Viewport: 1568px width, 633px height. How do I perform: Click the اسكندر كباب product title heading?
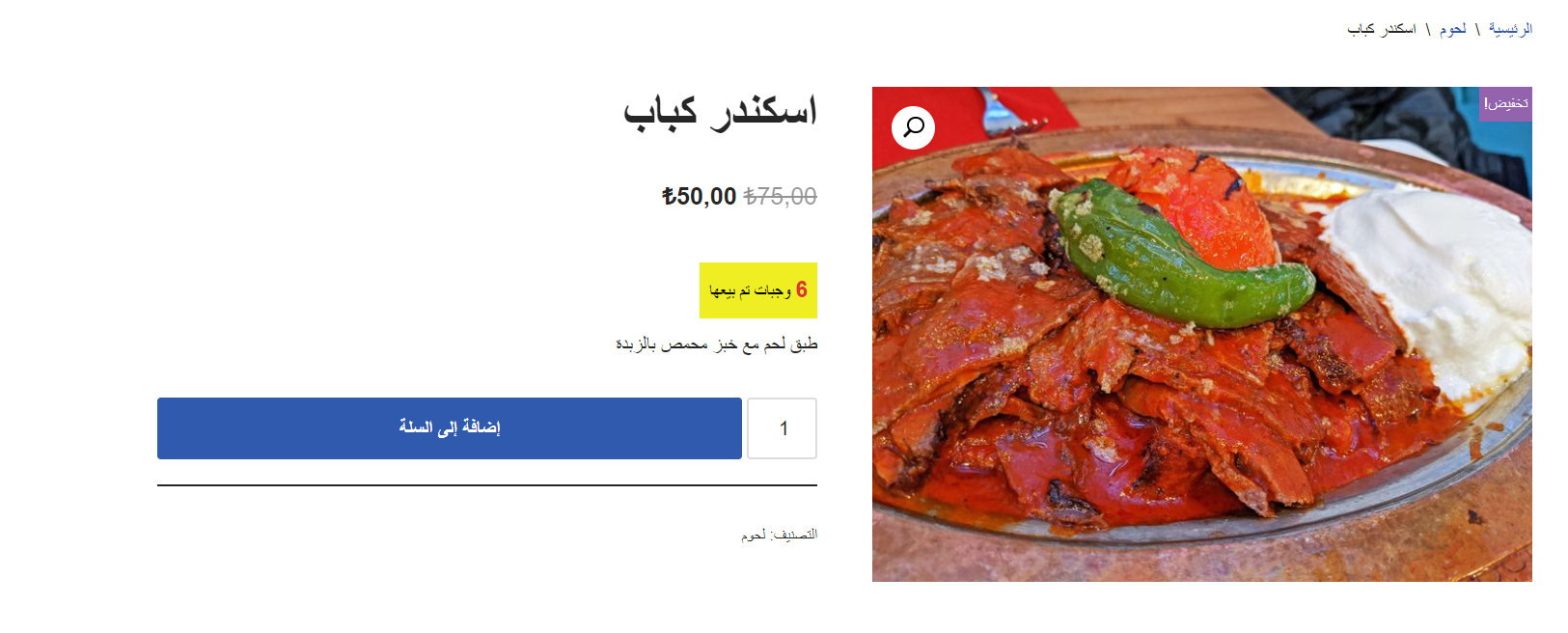click(x=720, y=111)
